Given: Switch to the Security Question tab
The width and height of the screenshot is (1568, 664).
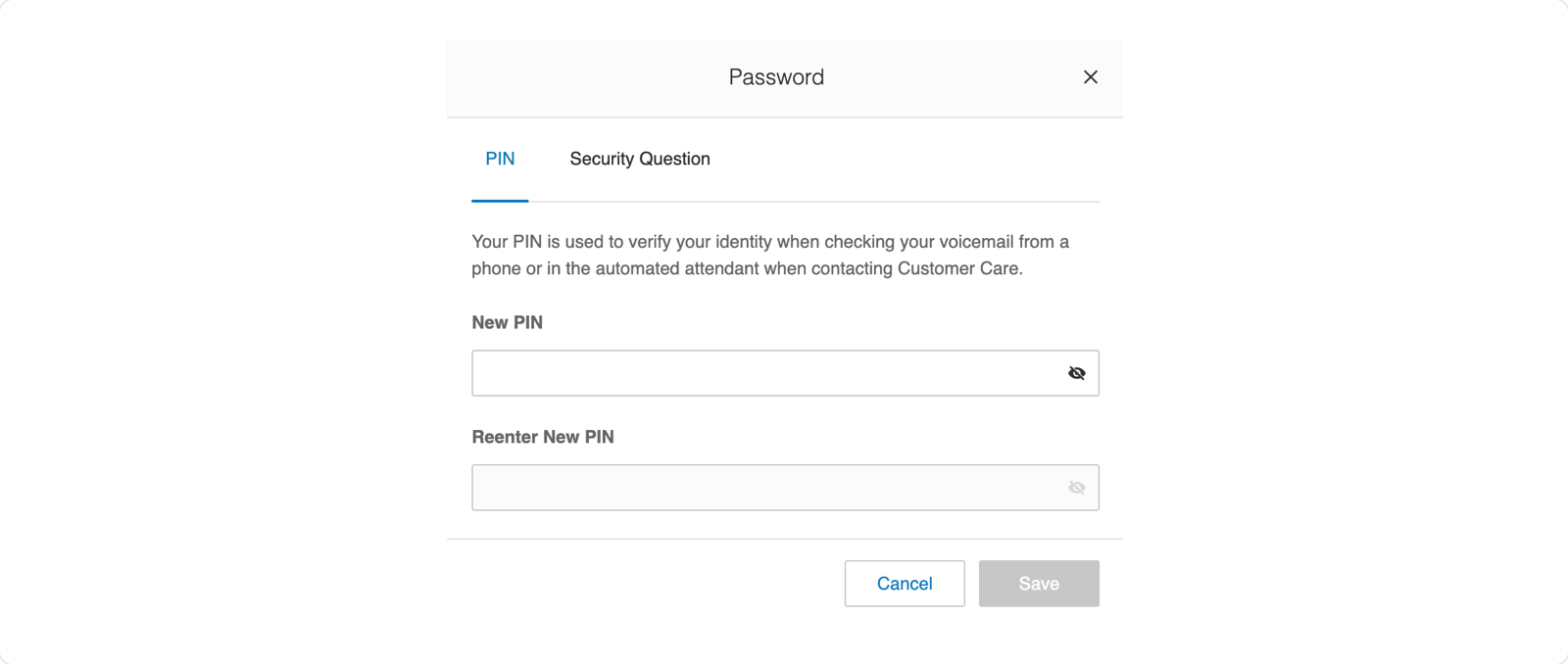Looking at the screenshot, I should (639, 158).
